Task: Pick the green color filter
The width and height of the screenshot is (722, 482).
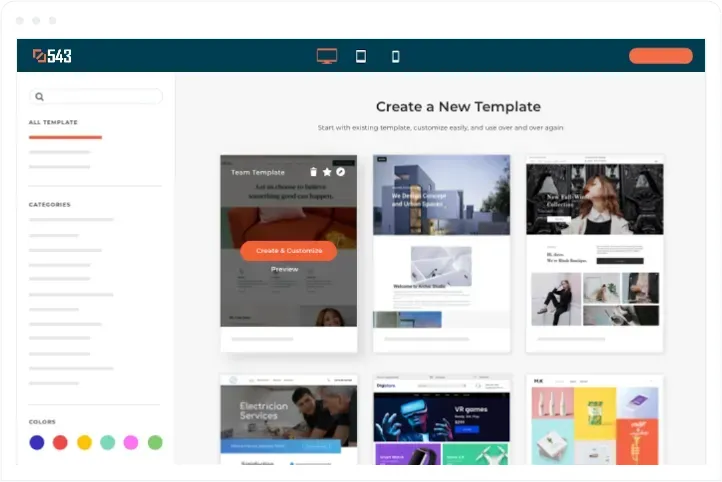Action: (x=155, y=442)
